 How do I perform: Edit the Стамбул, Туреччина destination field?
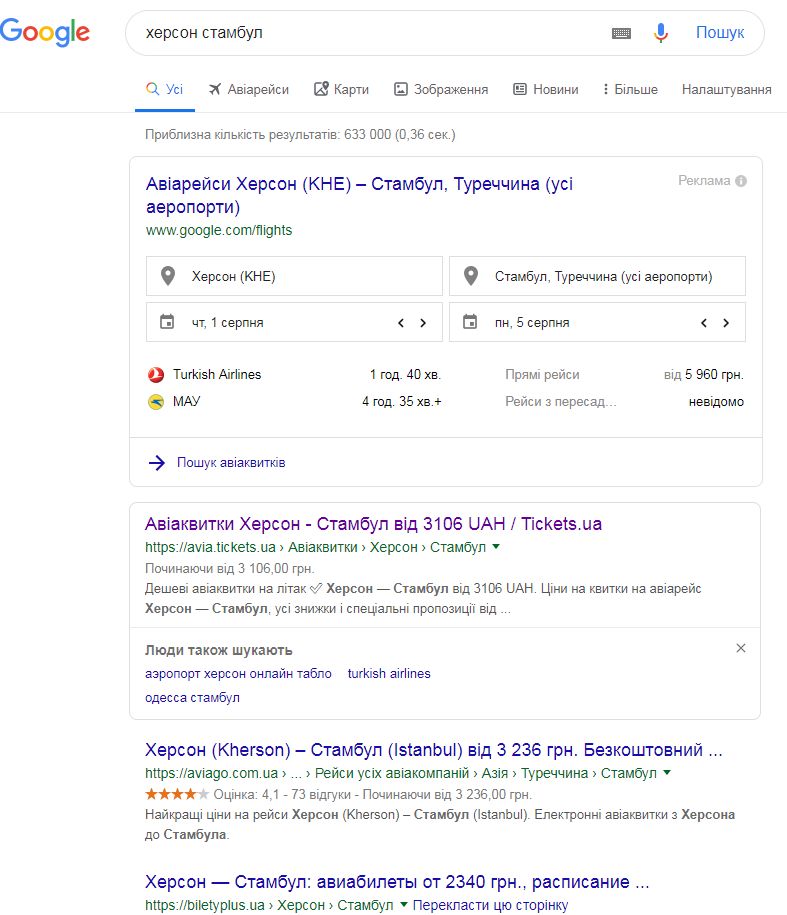tap(597, 276)
